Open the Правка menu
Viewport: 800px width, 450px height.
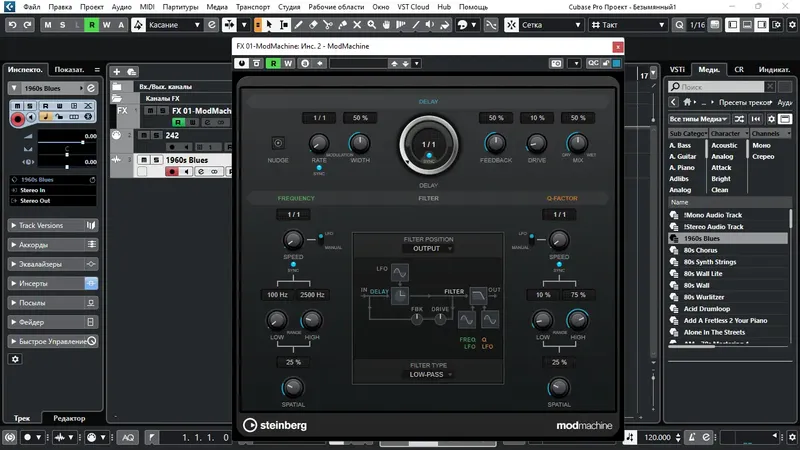click(60, 7)
